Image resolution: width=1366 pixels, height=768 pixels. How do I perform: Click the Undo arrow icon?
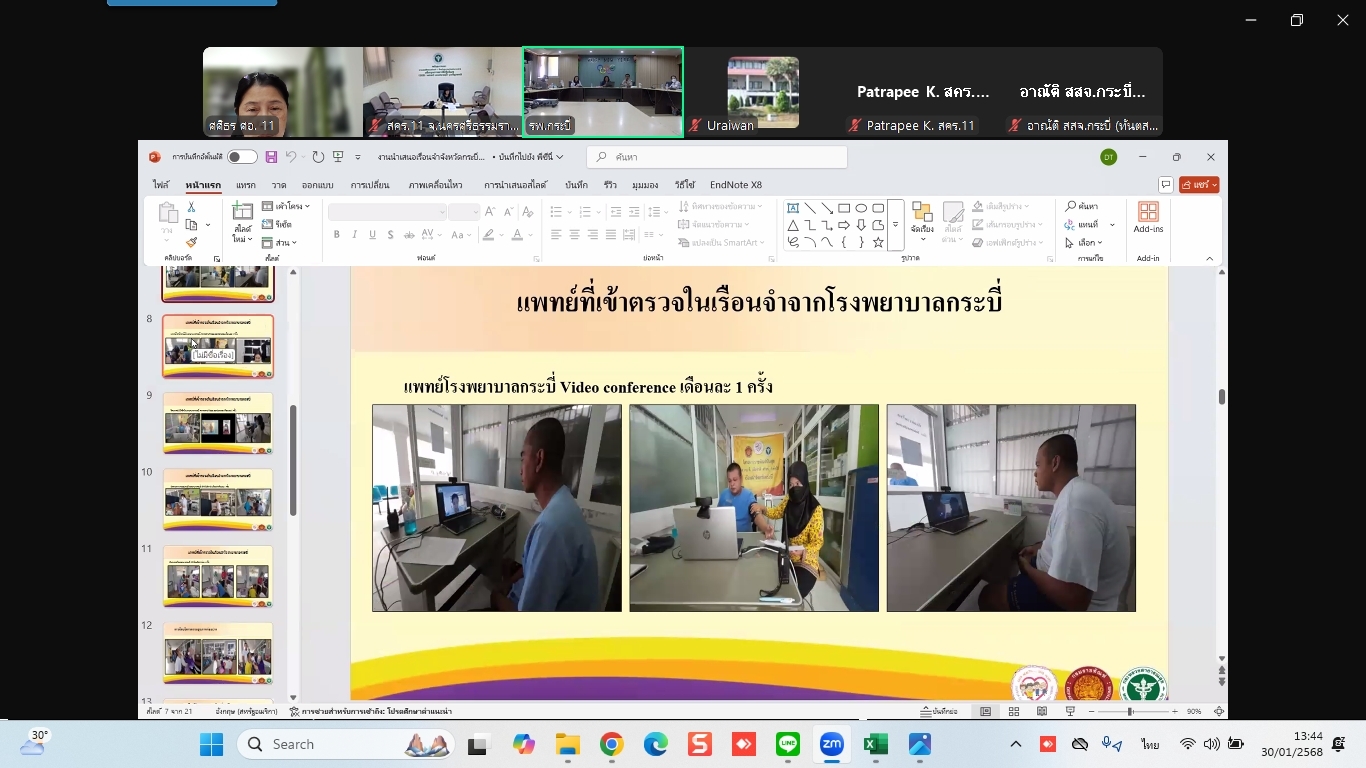[291, 157]
